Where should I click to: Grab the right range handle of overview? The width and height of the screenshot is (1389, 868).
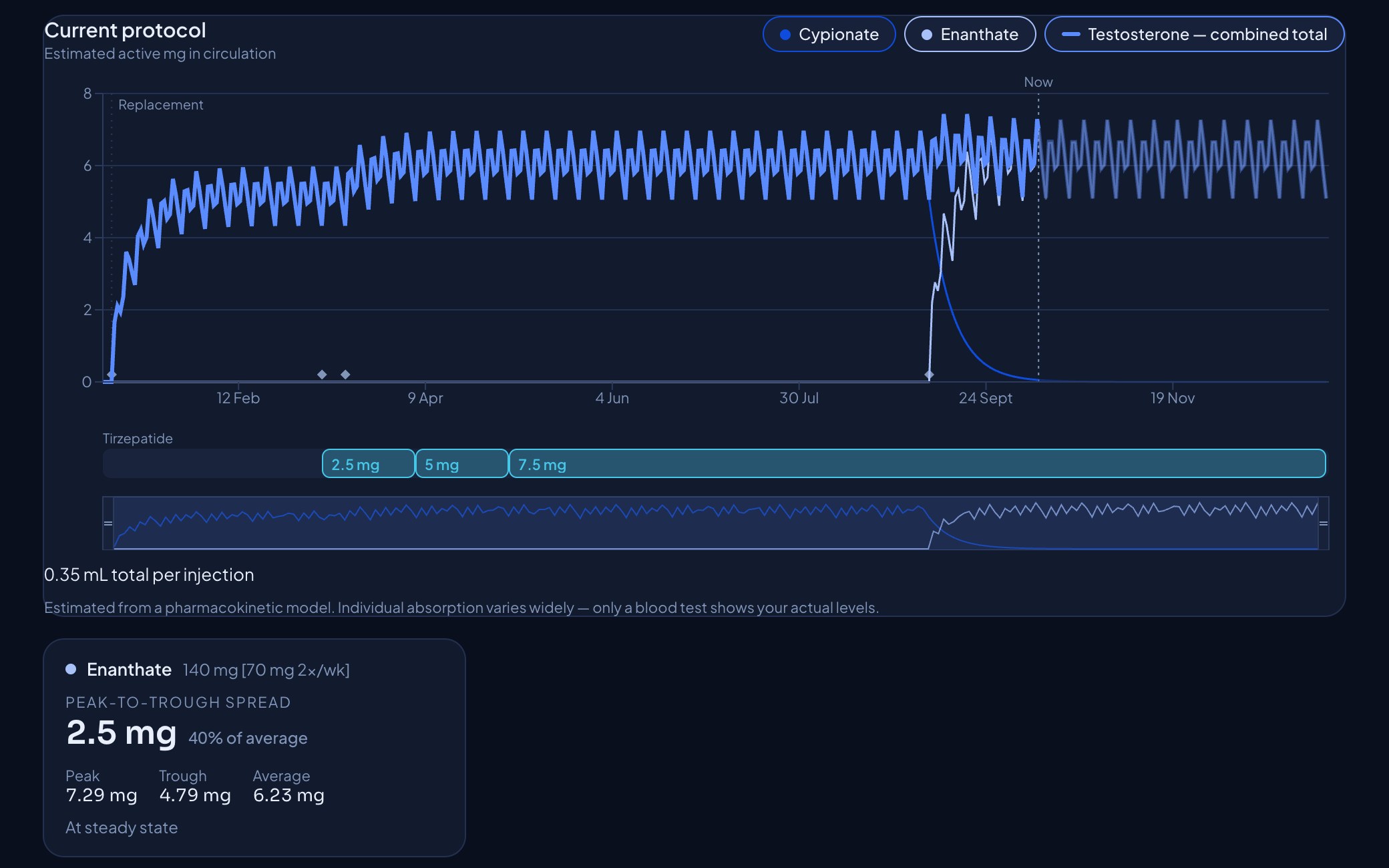tap(1324, 523)
